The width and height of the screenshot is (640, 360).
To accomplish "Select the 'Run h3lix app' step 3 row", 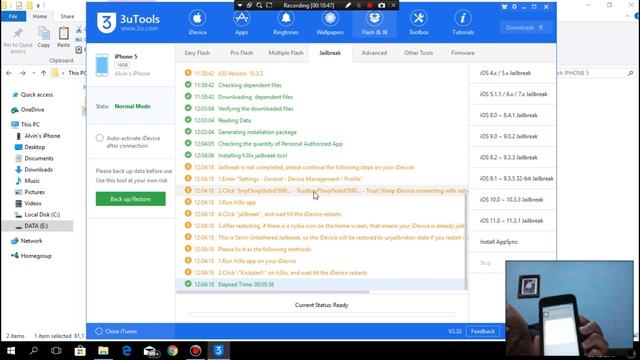I will pos(320,202).
